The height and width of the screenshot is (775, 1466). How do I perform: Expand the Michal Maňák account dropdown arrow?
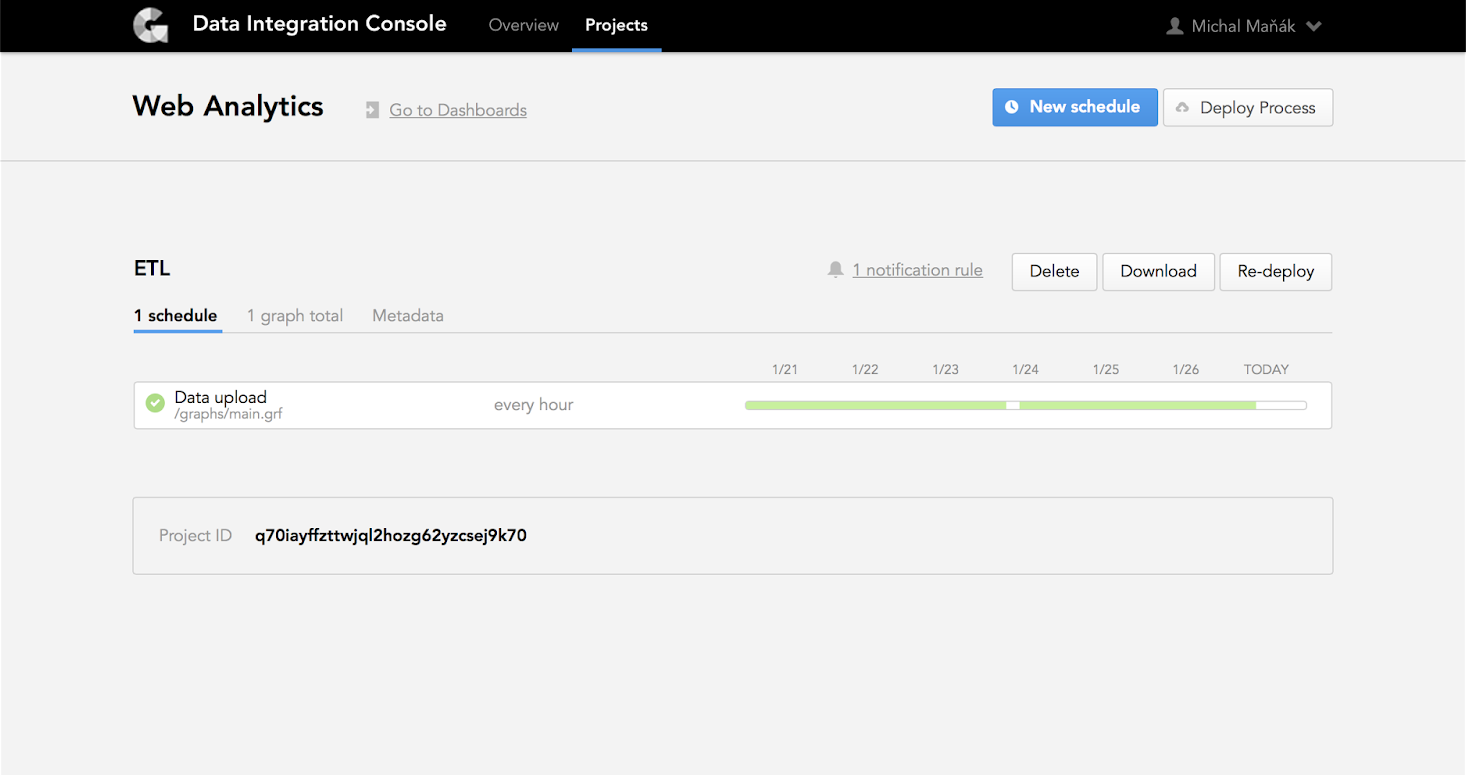pyautogui.click(x=1314, y=26)
